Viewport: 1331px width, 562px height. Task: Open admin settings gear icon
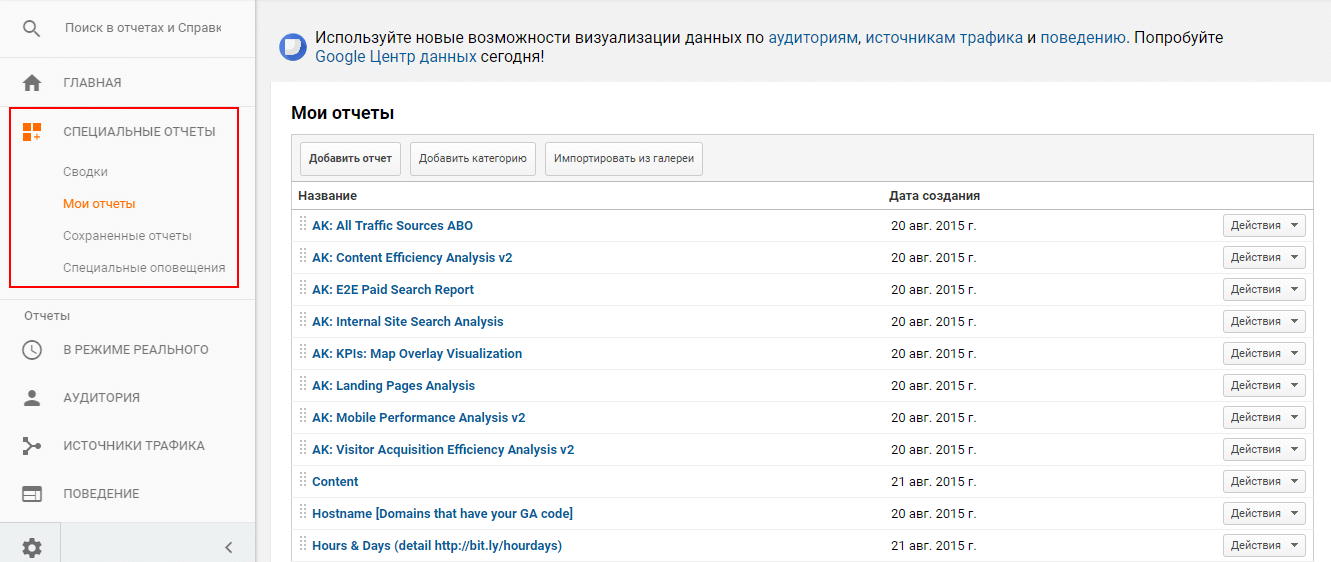click(32, 547)
